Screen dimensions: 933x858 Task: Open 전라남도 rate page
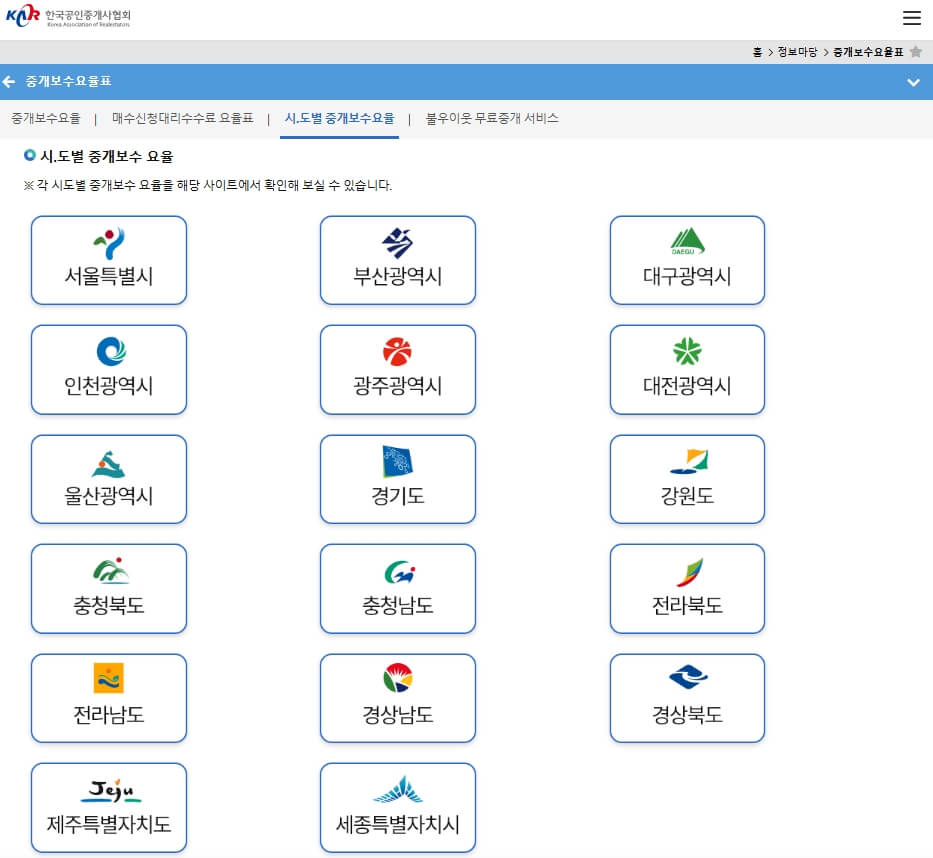(x=109, y=698)
